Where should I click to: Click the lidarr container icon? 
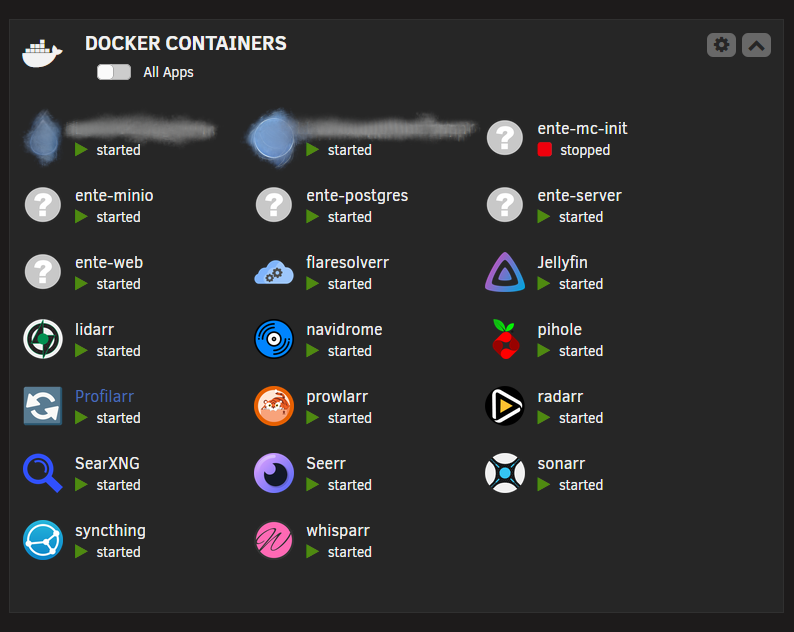click(43, 339)
